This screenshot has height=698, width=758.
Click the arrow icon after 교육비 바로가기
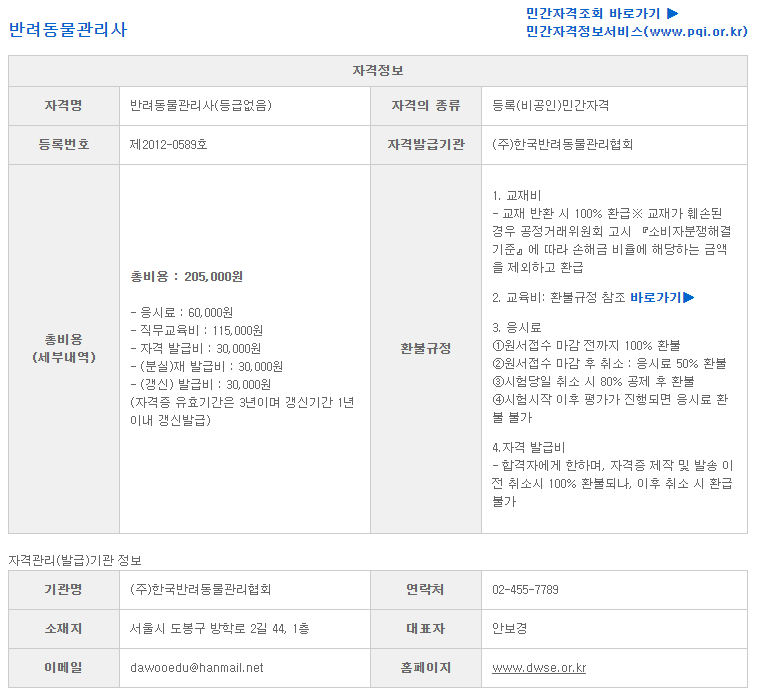pyautogui.click(x=689, y=297)
